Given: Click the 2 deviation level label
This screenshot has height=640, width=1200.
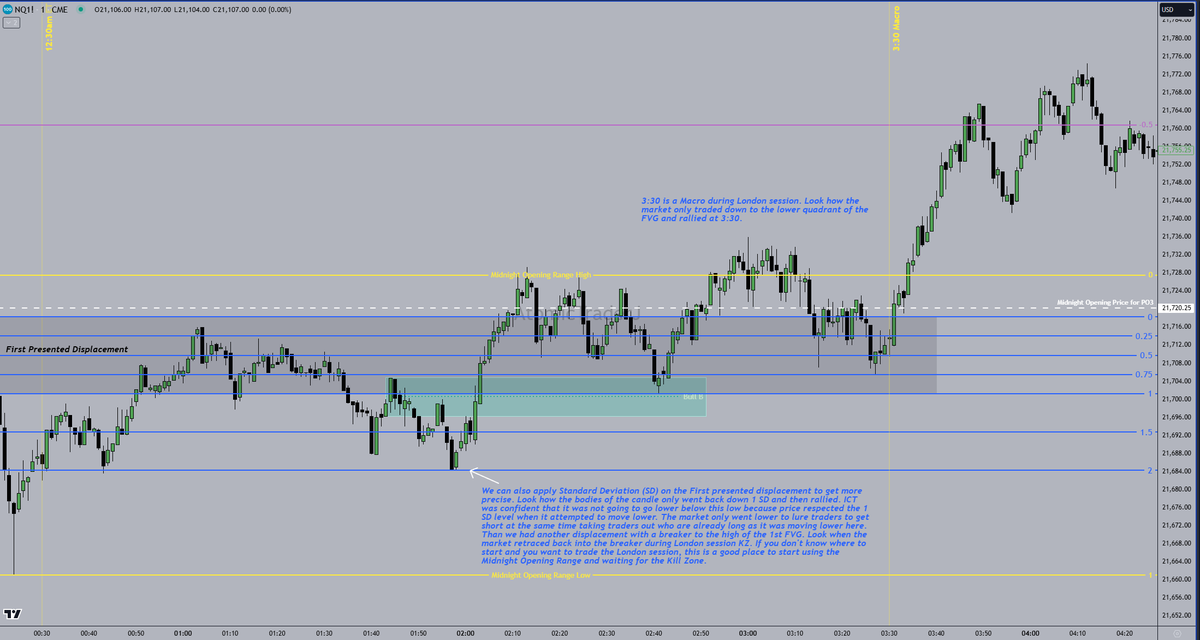Looking at the screenshot, I should (1151, 470).
